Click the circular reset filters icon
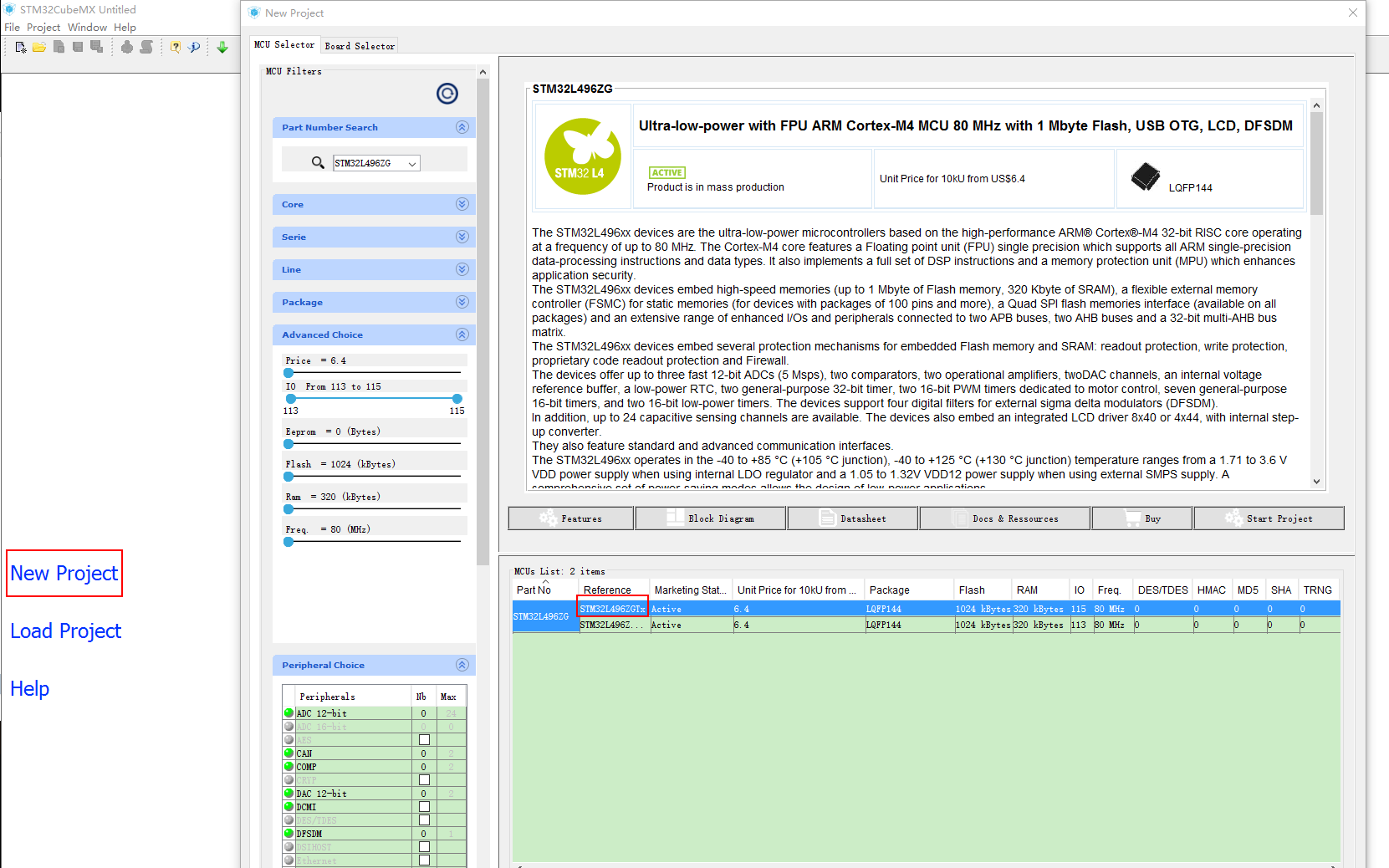The width and height of the screenshot is (1389, 868). click(x=447, y=94)
